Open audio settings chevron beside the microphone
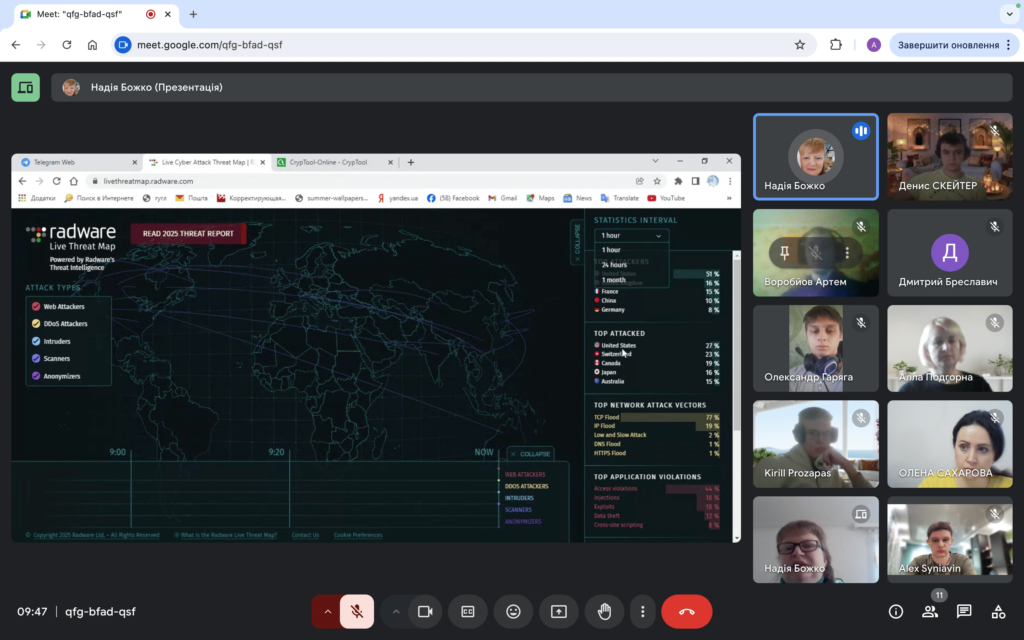The height and width of the screenshot is (640, 1024). (x=327, y=612)
